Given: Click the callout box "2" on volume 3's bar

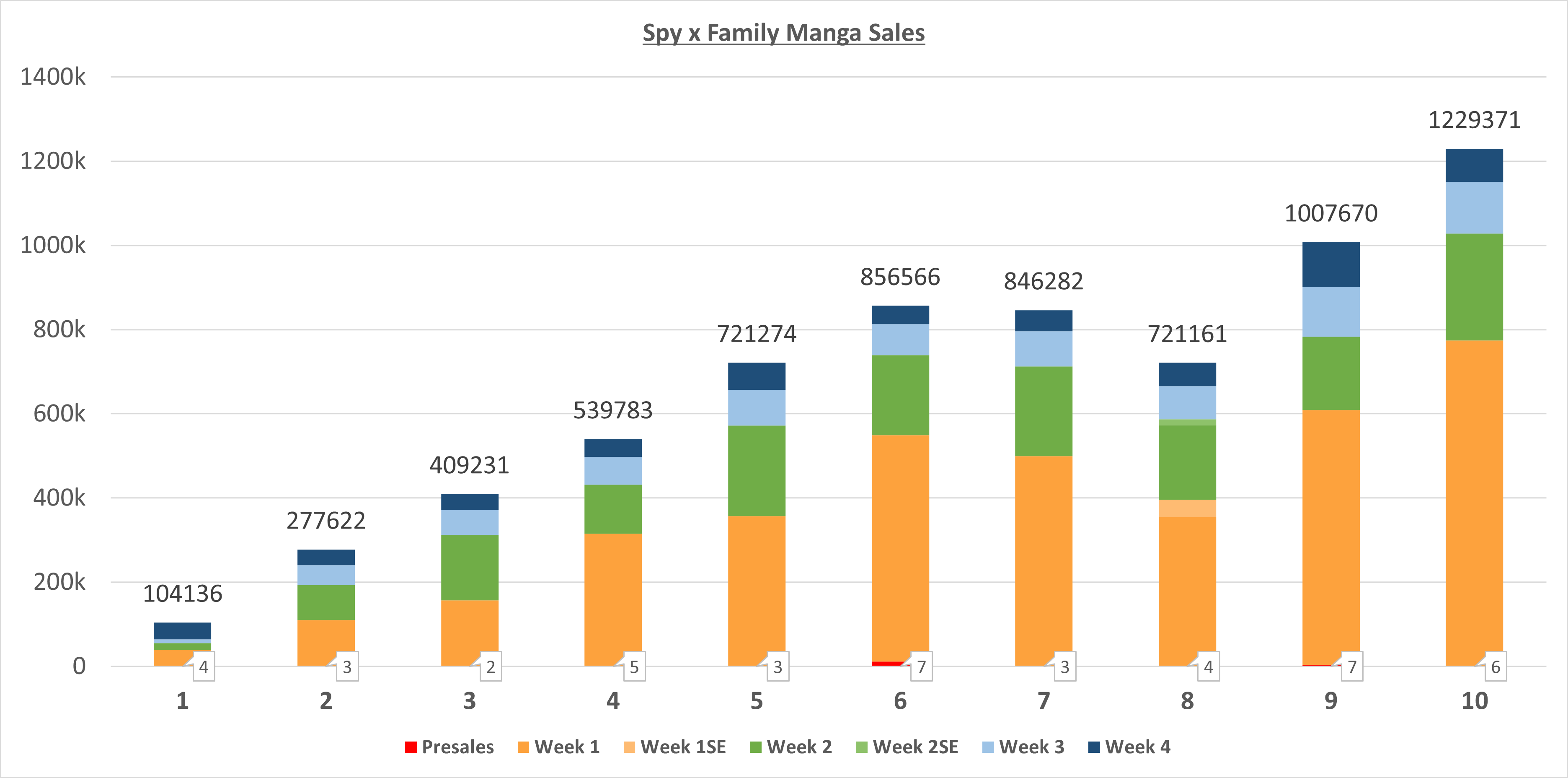Looking at the screenshot, I should coord(491,667).
